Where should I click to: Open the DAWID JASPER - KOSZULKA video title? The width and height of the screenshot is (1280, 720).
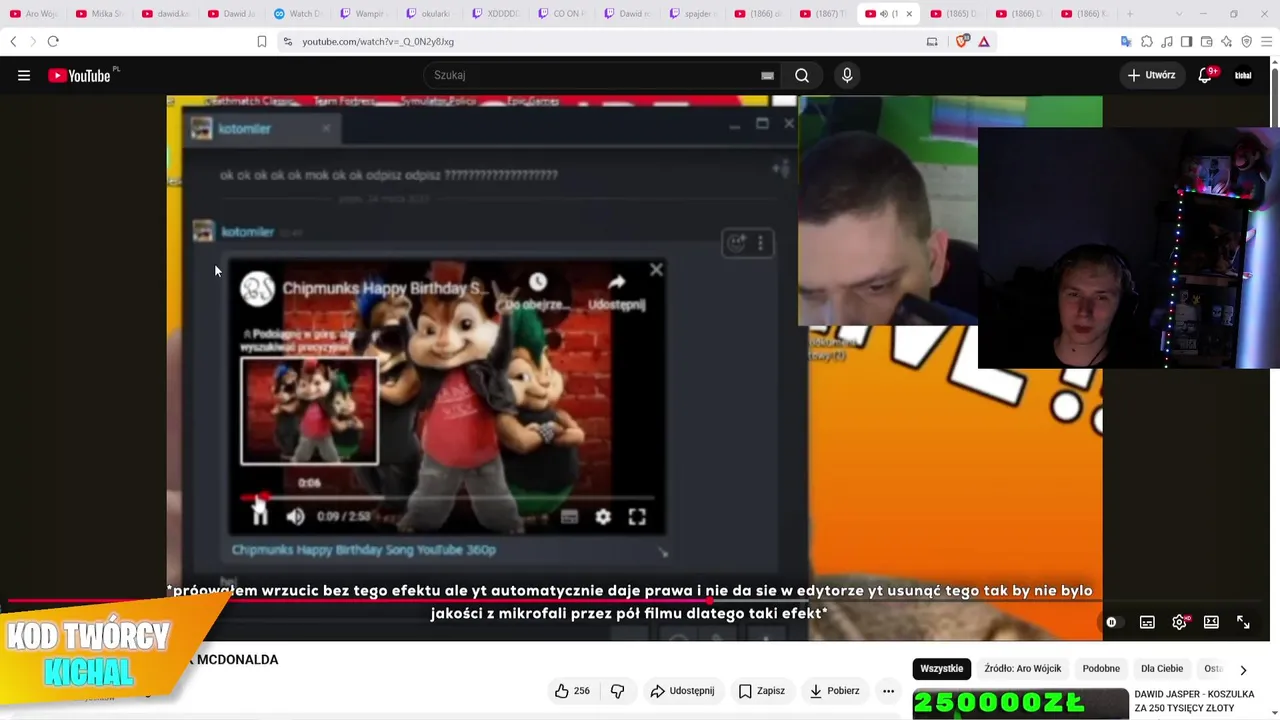tap(1194, 701)
